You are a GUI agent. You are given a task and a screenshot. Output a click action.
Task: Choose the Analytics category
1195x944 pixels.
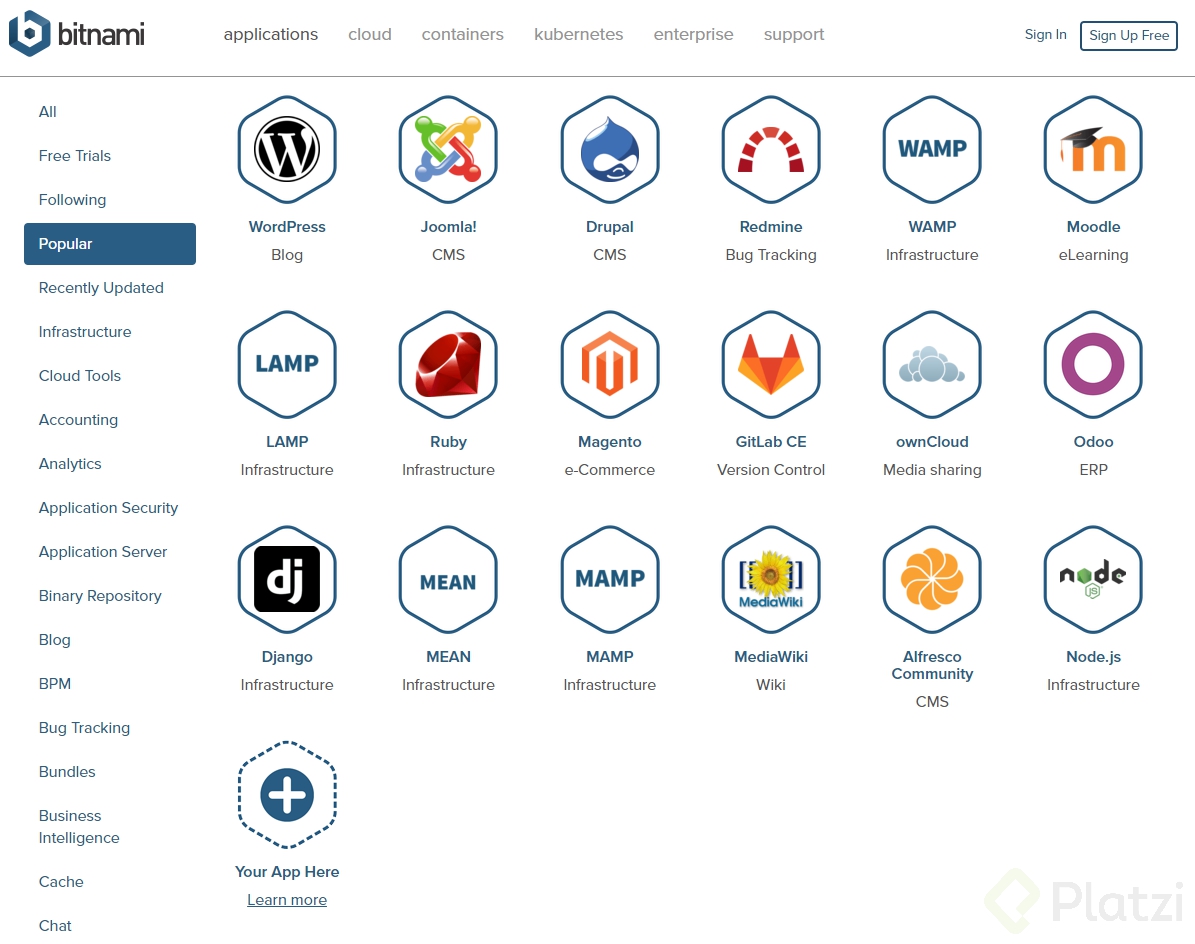(70, 464)
